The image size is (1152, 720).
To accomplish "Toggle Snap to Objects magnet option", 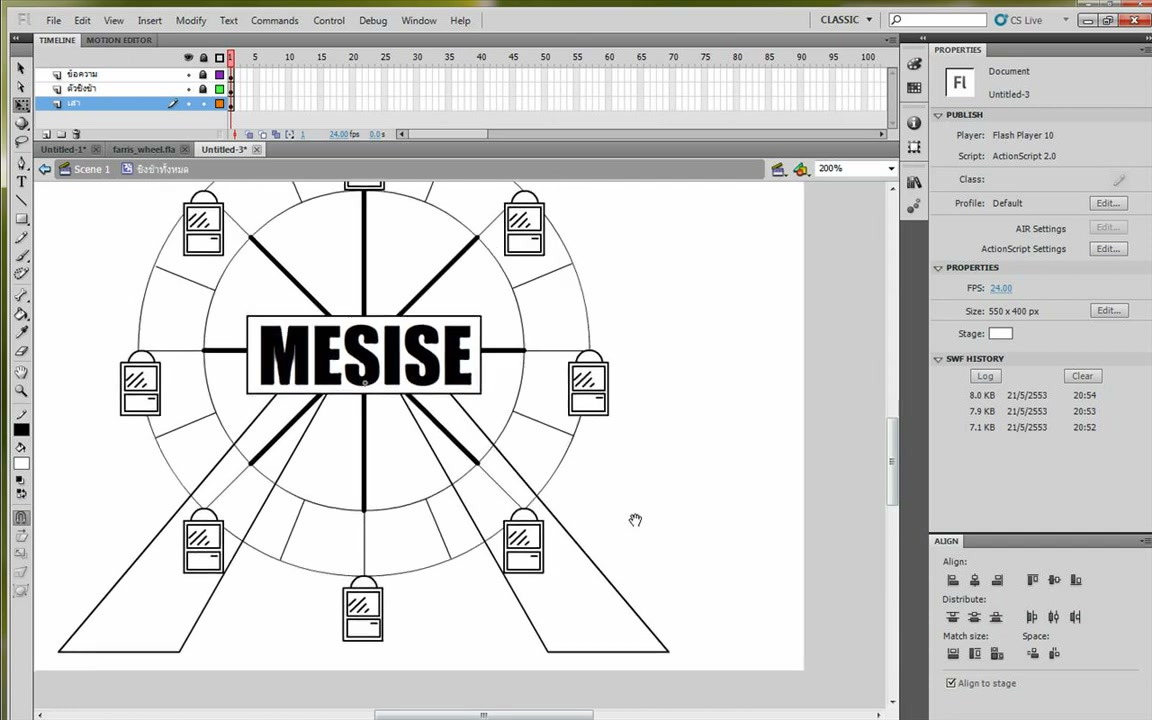I will tap(21, 517).
